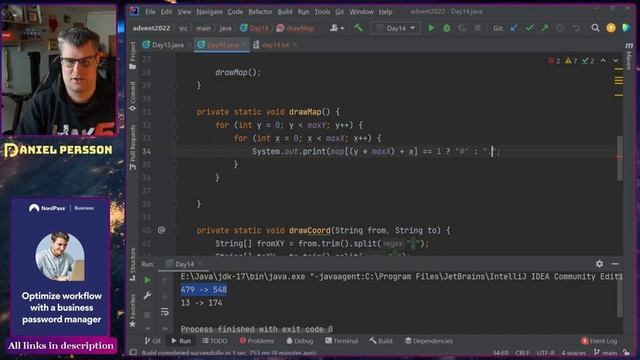Screen dimensions: 640x360
Task: Click the Run console vertical scrollbar
Action: (x=620, y=297)
